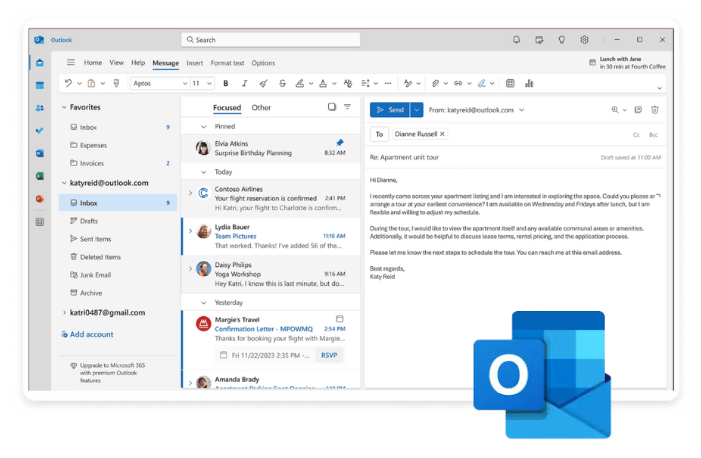Click the Clear formatting brush icon
Viewport: 701px width, 458px height.
click(x=264, y=83)
